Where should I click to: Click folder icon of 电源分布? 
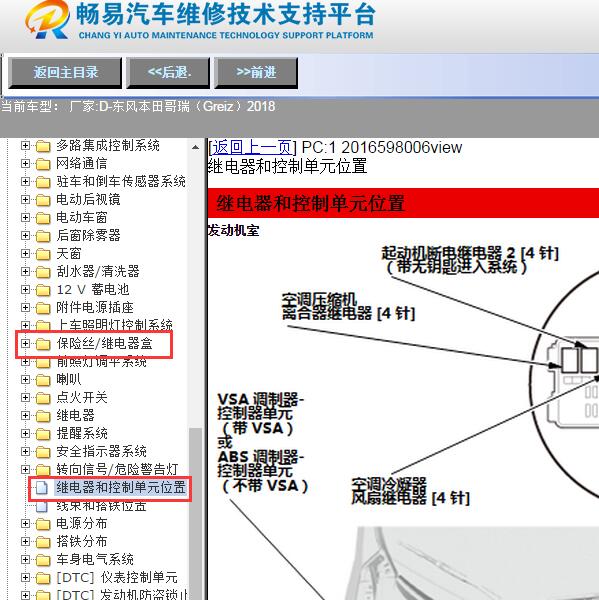(x=43, y=524)
